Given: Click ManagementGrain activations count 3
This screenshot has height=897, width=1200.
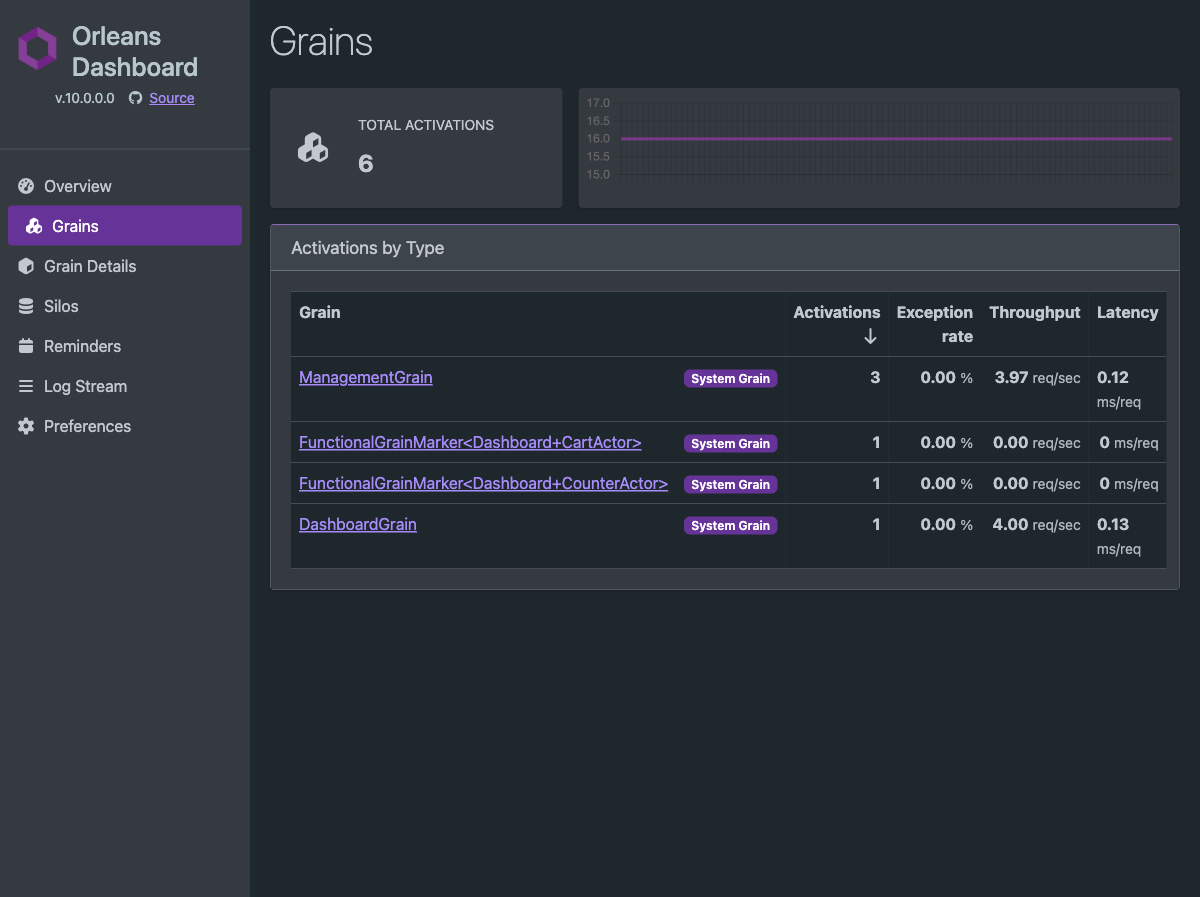Looking at the screenshot, I should tap(875, 378).
